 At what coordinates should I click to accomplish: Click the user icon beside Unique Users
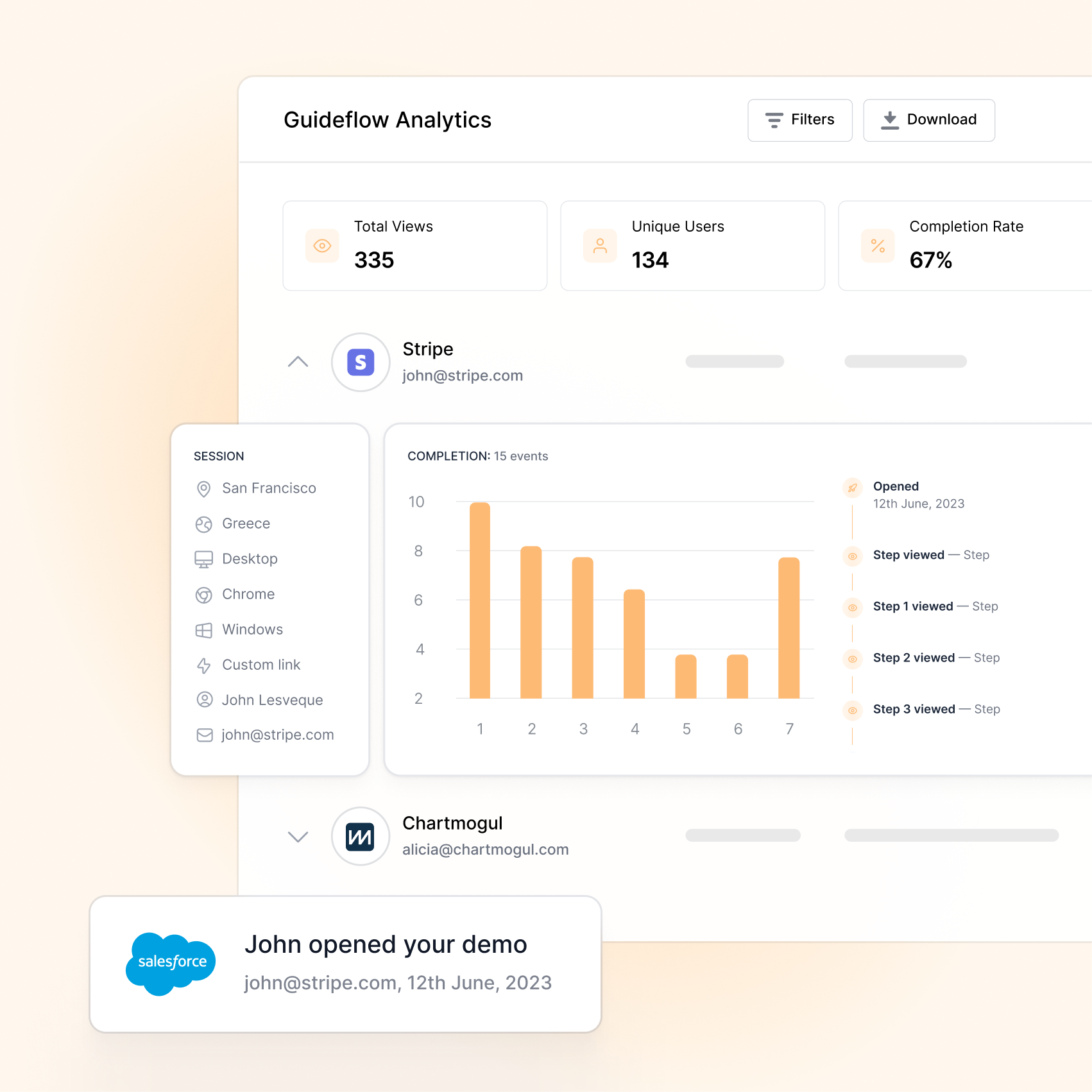(x=600, y=246)
